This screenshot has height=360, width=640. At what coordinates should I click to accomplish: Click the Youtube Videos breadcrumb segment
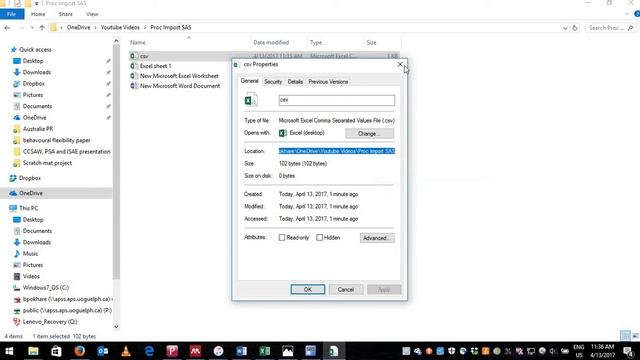point(120,27)
